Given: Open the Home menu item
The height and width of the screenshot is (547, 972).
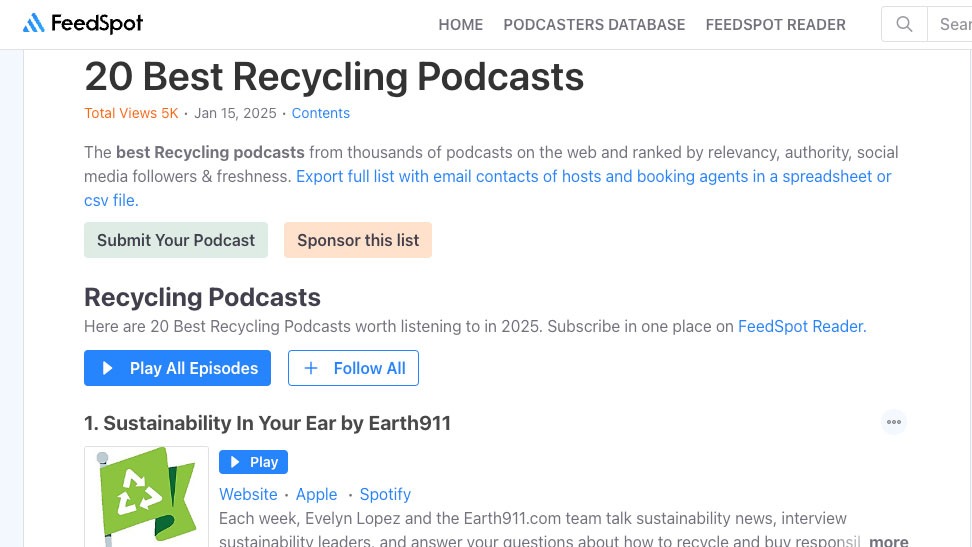Looking at the screenshot, I should (x=460, y=25).
